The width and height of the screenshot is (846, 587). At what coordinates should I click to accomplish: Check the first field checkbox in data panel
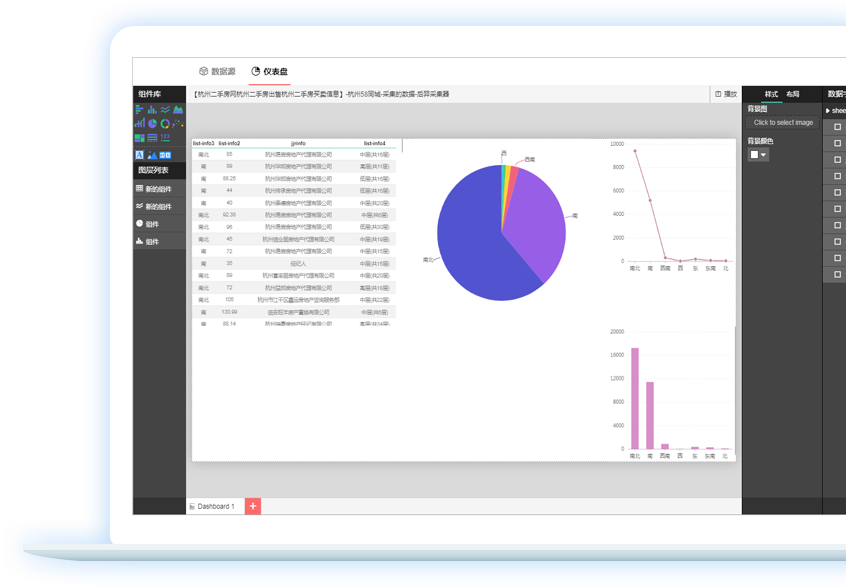point(837,126)
